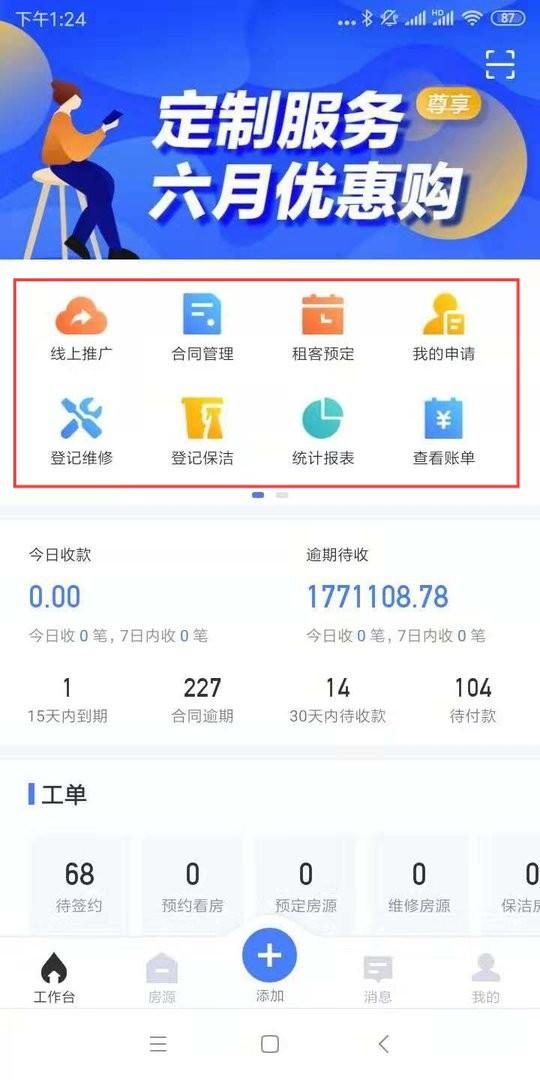Tap the blue 添加 plus button
Image resolution: width=540 pixels, height=1080 pixels.
coord(269,955)
